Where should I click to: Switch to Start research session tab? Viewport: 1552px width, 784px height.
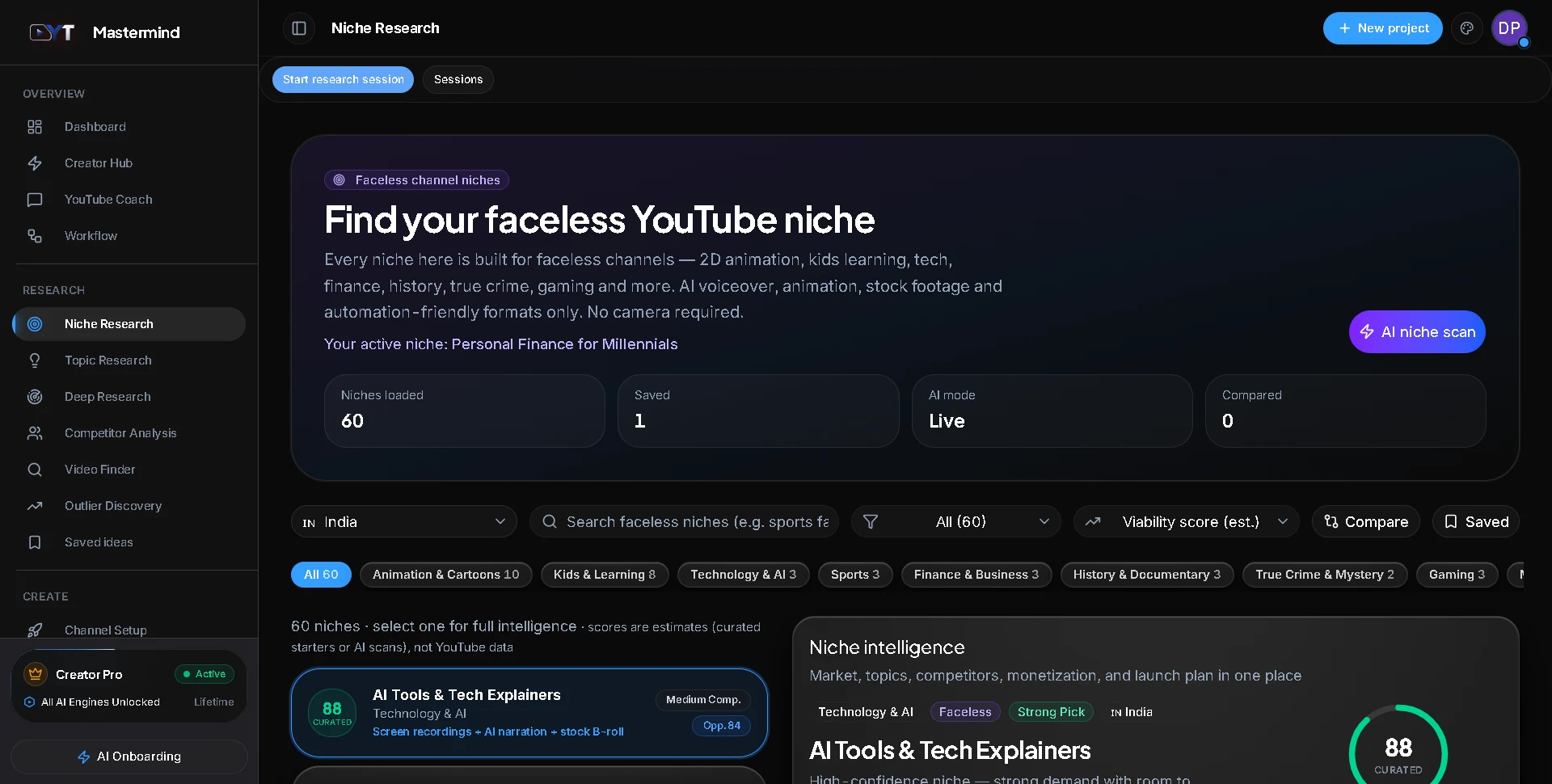[343, 79]
